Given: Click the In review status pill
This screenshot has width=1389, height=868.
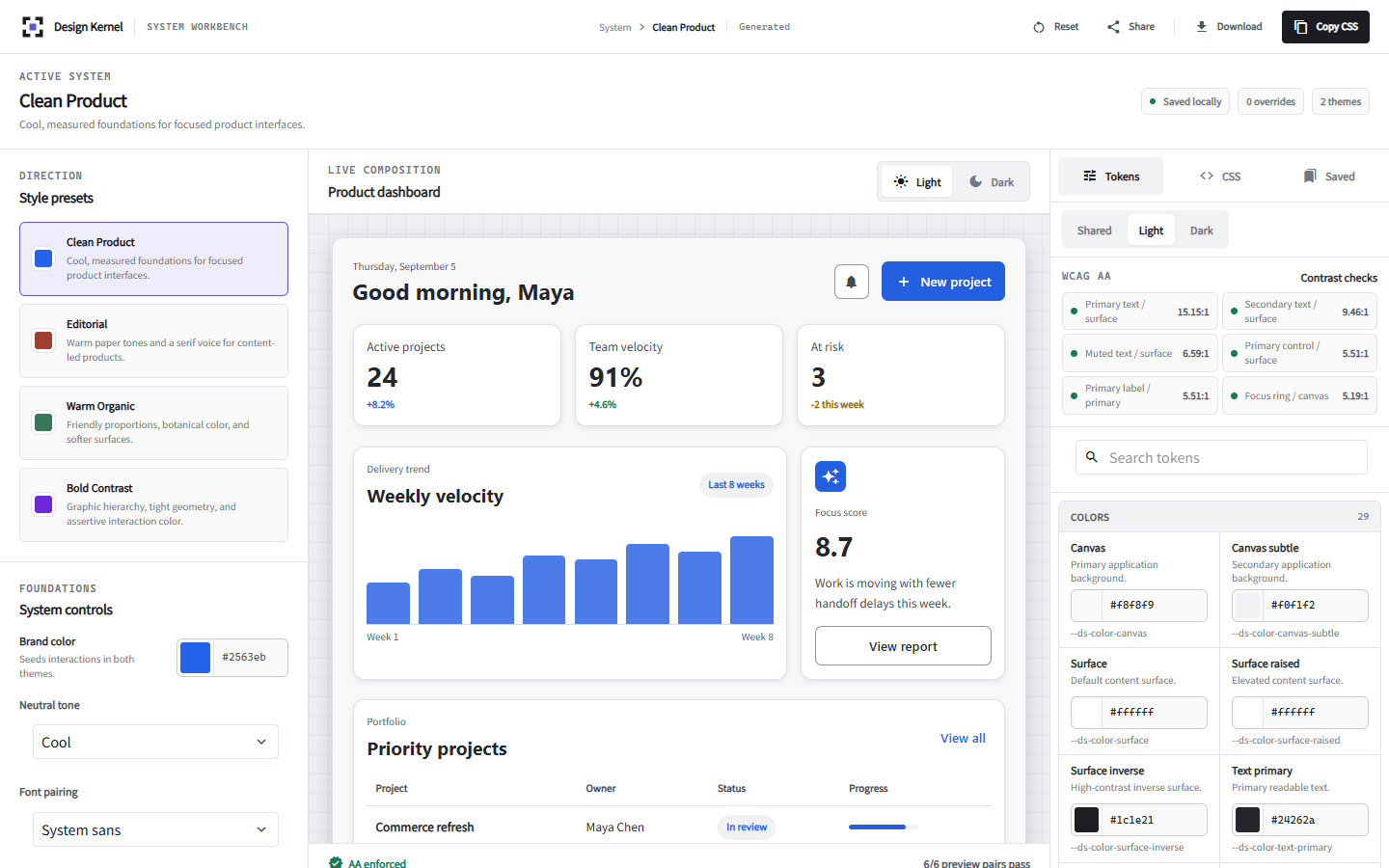Looking at the screenshot, I should tap(747, 827).
